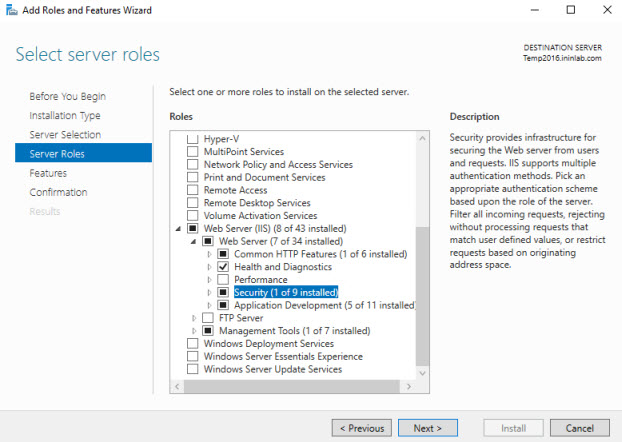
Task: Tick the Performance checkbox under Web Server
Action: (224, 280)
